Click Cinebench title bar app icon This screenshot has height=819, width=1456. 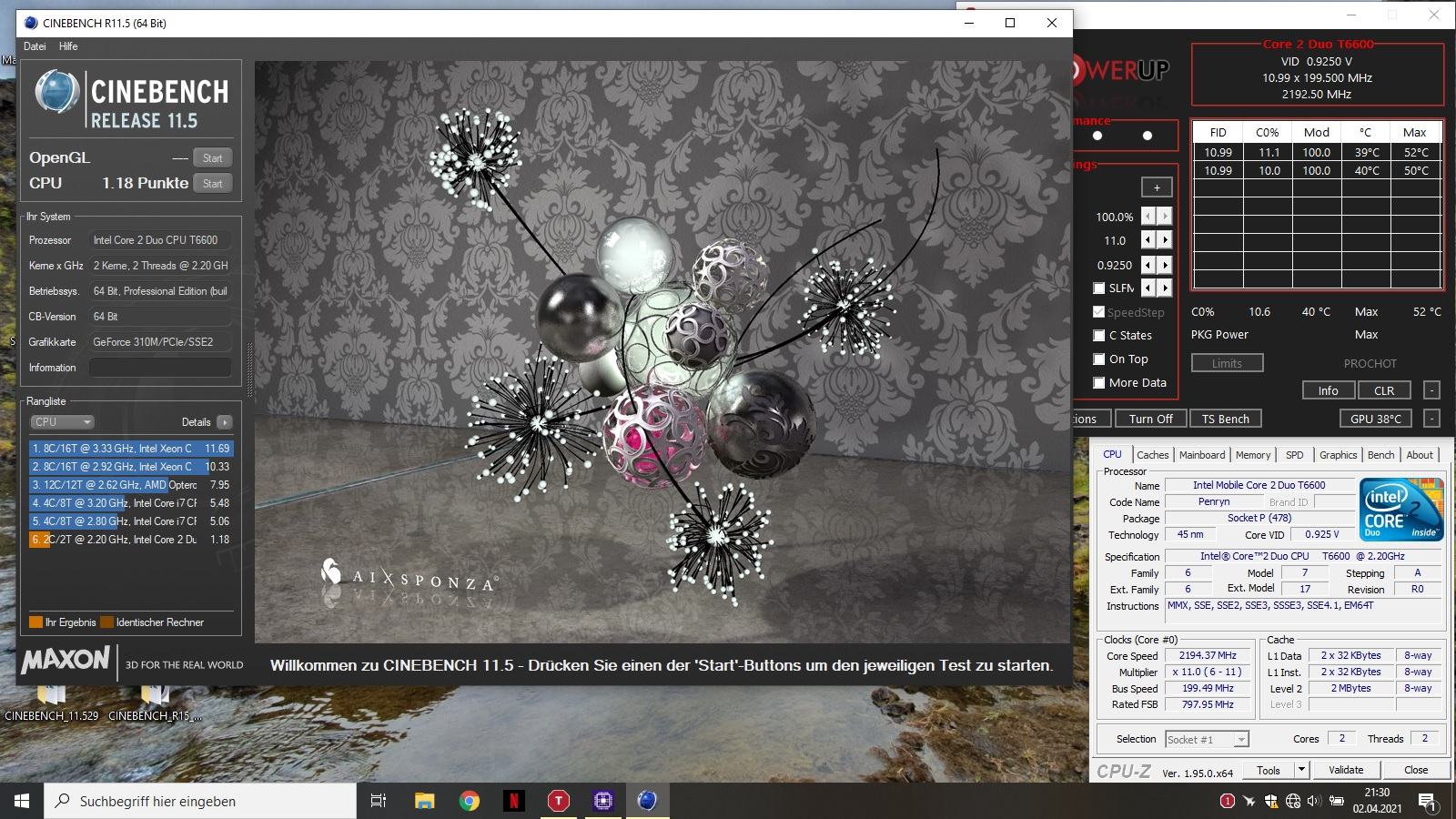[30, 23]
